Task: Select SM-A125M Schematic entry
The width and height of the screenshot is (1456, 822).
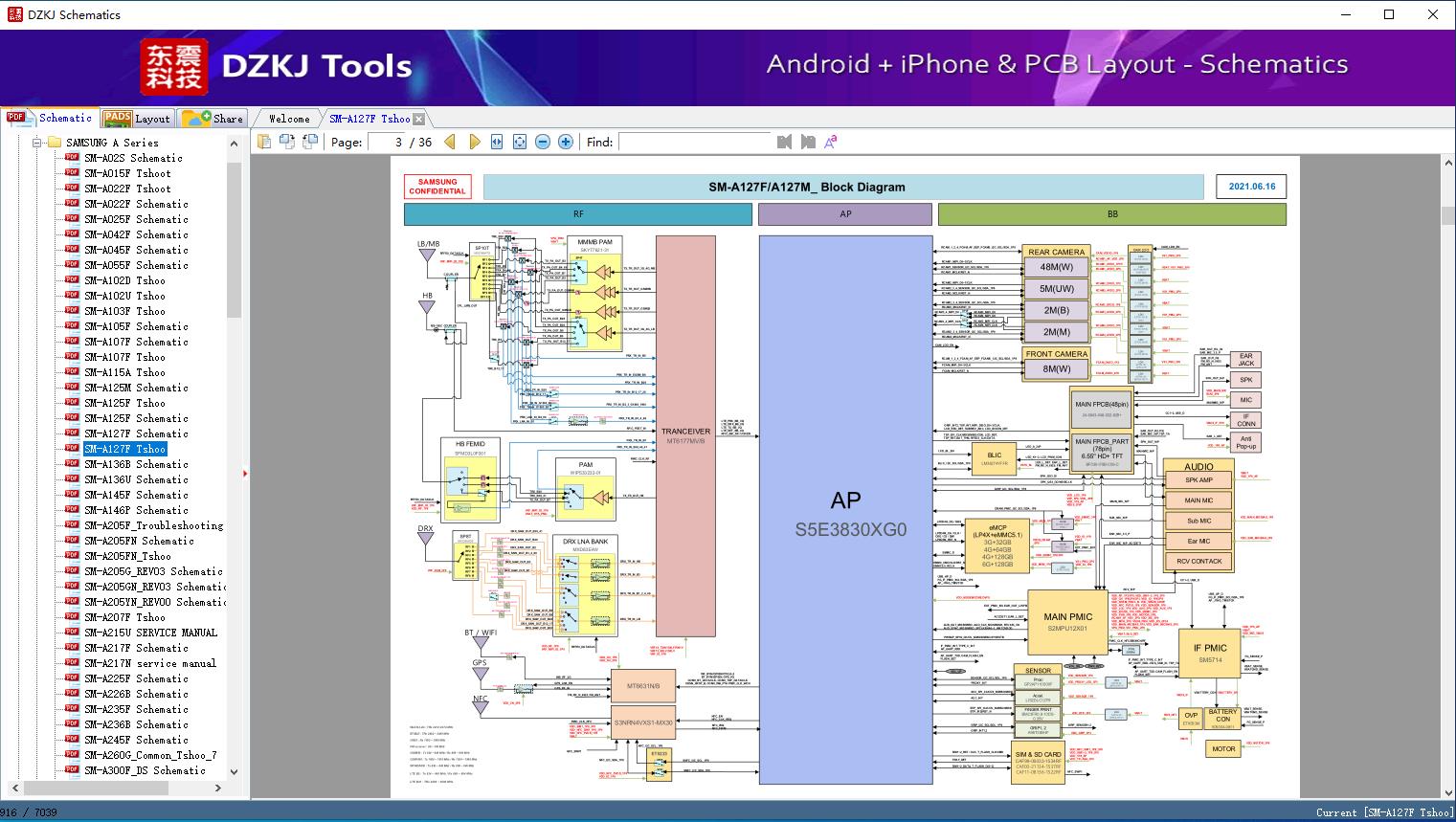Action: [136, 388]
